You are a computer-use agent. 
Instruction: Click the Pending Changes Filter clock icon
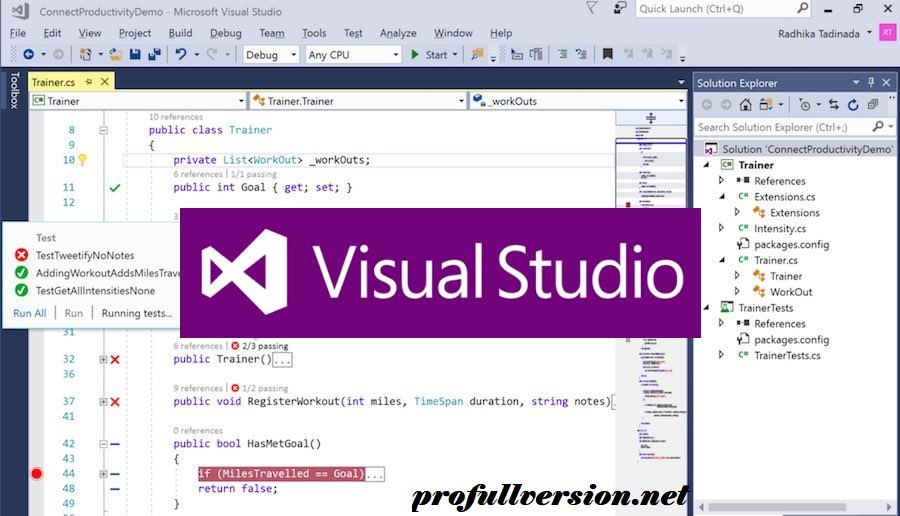[805, 104]
